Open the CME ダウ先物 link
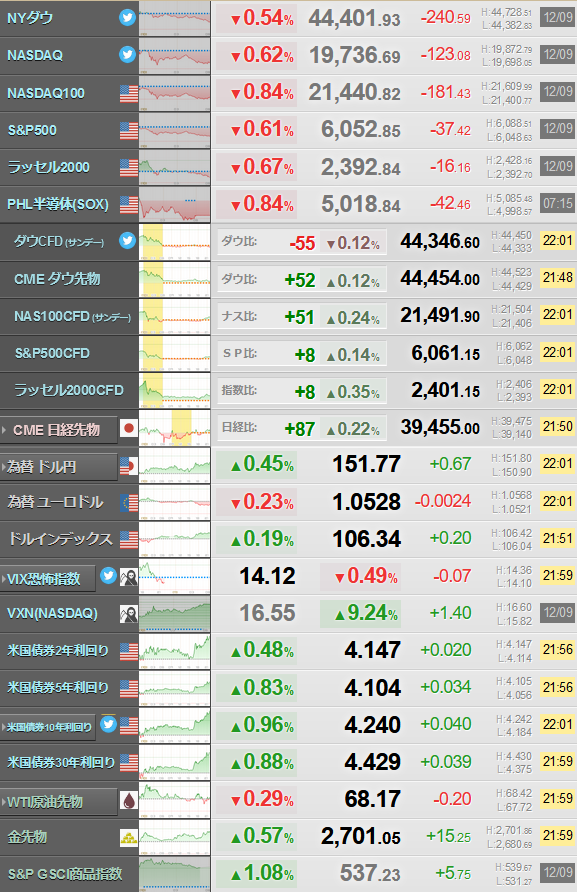 pos(57,279)
